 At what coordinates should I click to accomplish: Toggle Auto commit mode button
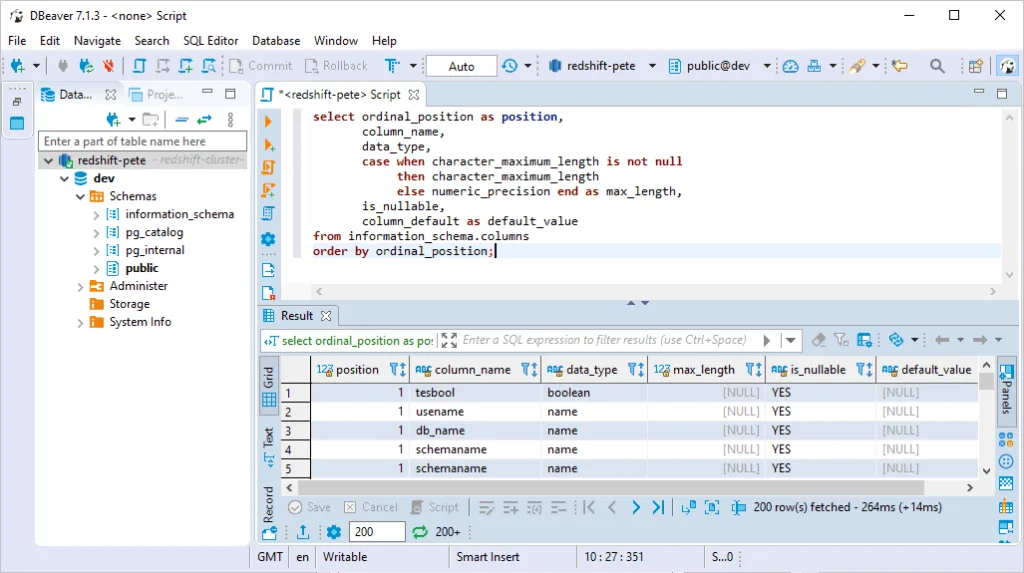pos(461,66)
